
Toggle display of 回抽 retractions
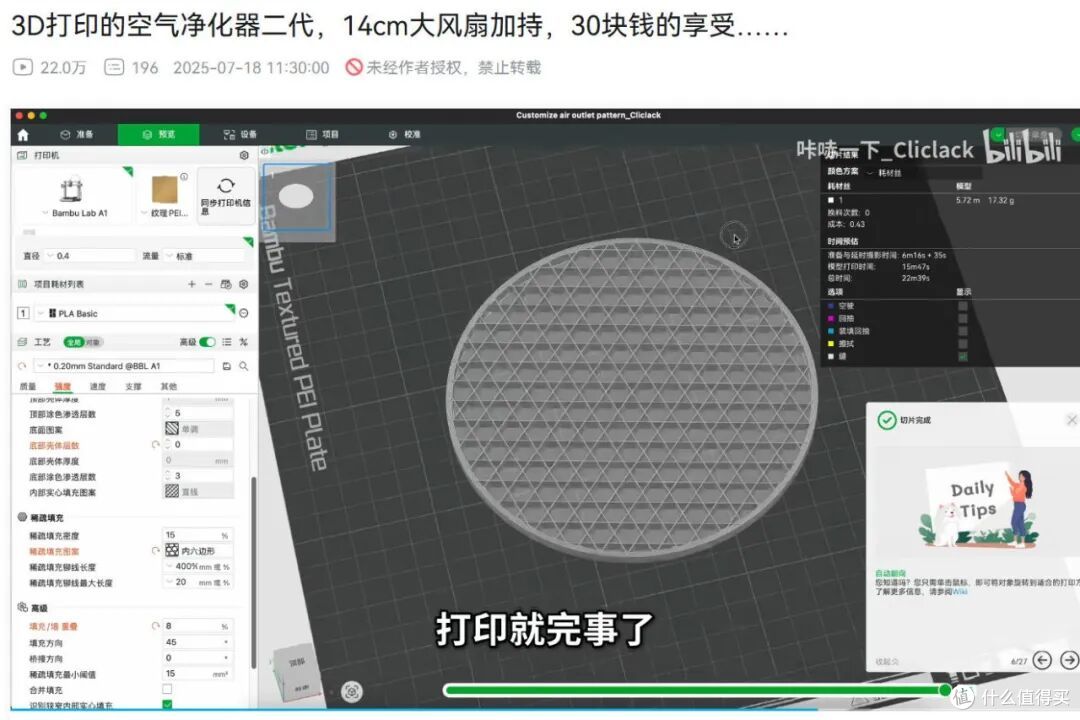click(x=962, y=318)
